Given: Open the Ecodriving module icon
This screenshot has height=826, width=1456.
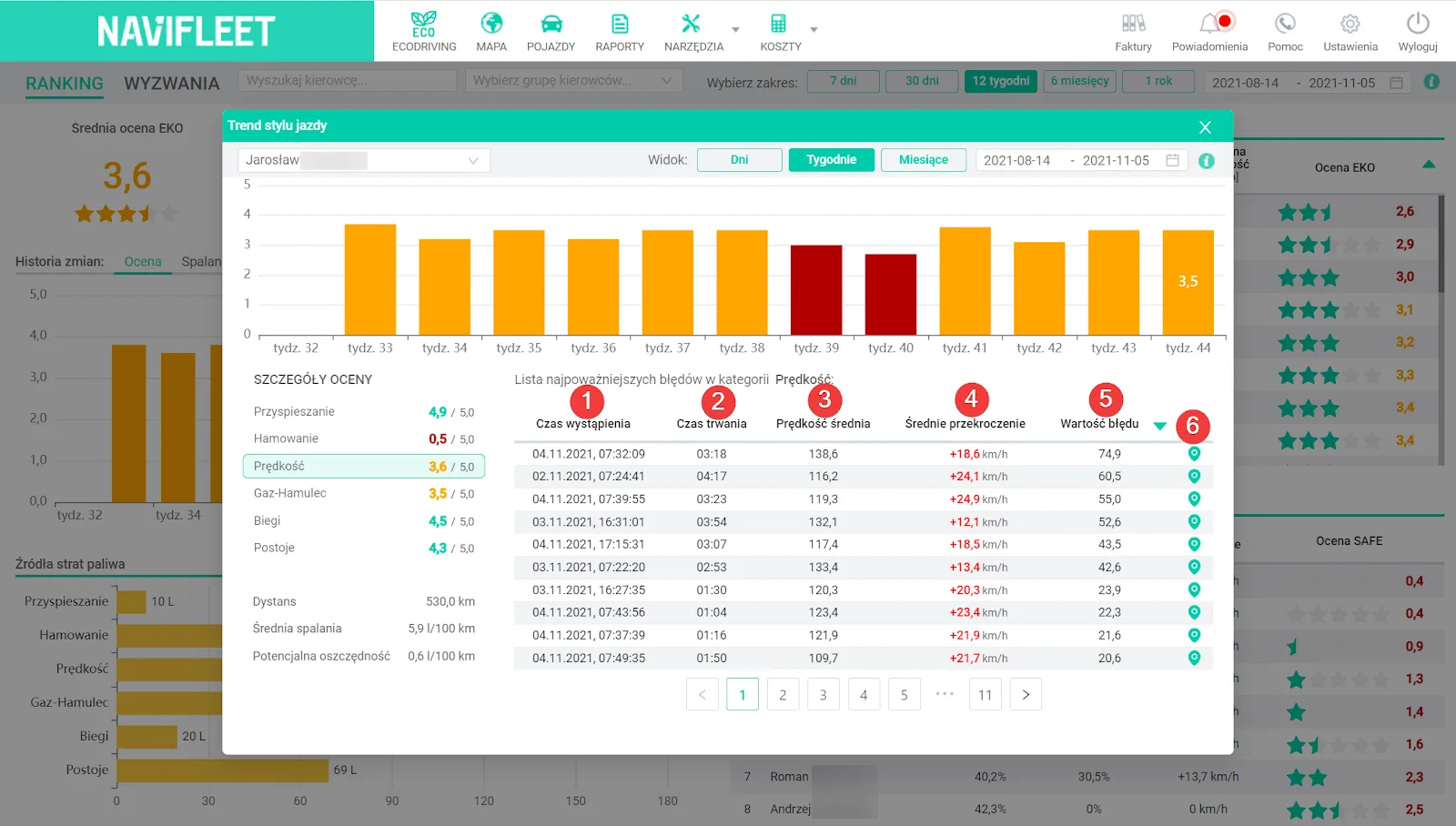Looking at the screenshot, I should (424, 25).
